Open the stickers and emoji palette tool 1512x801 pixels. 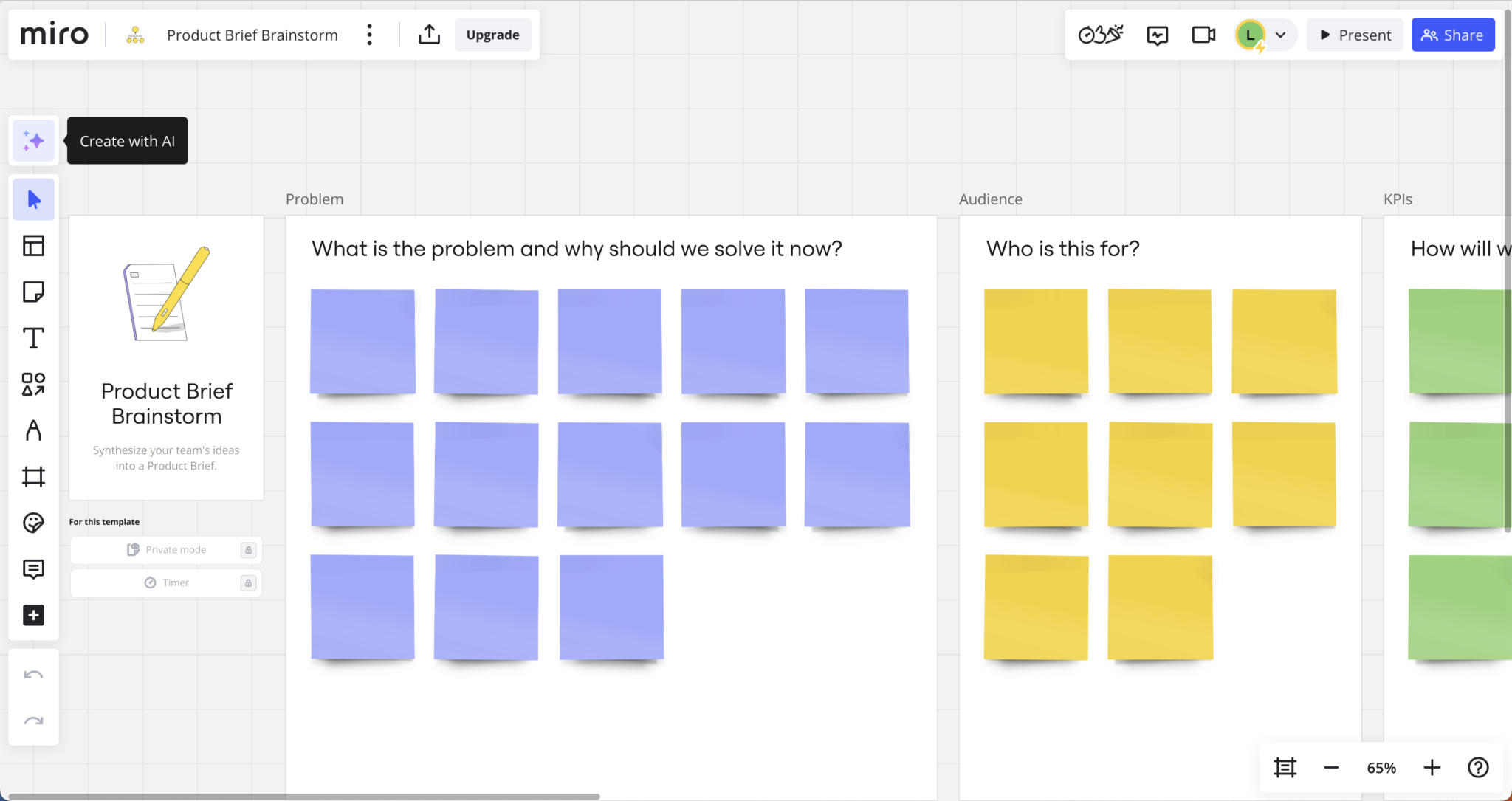[x=33, y=523]
